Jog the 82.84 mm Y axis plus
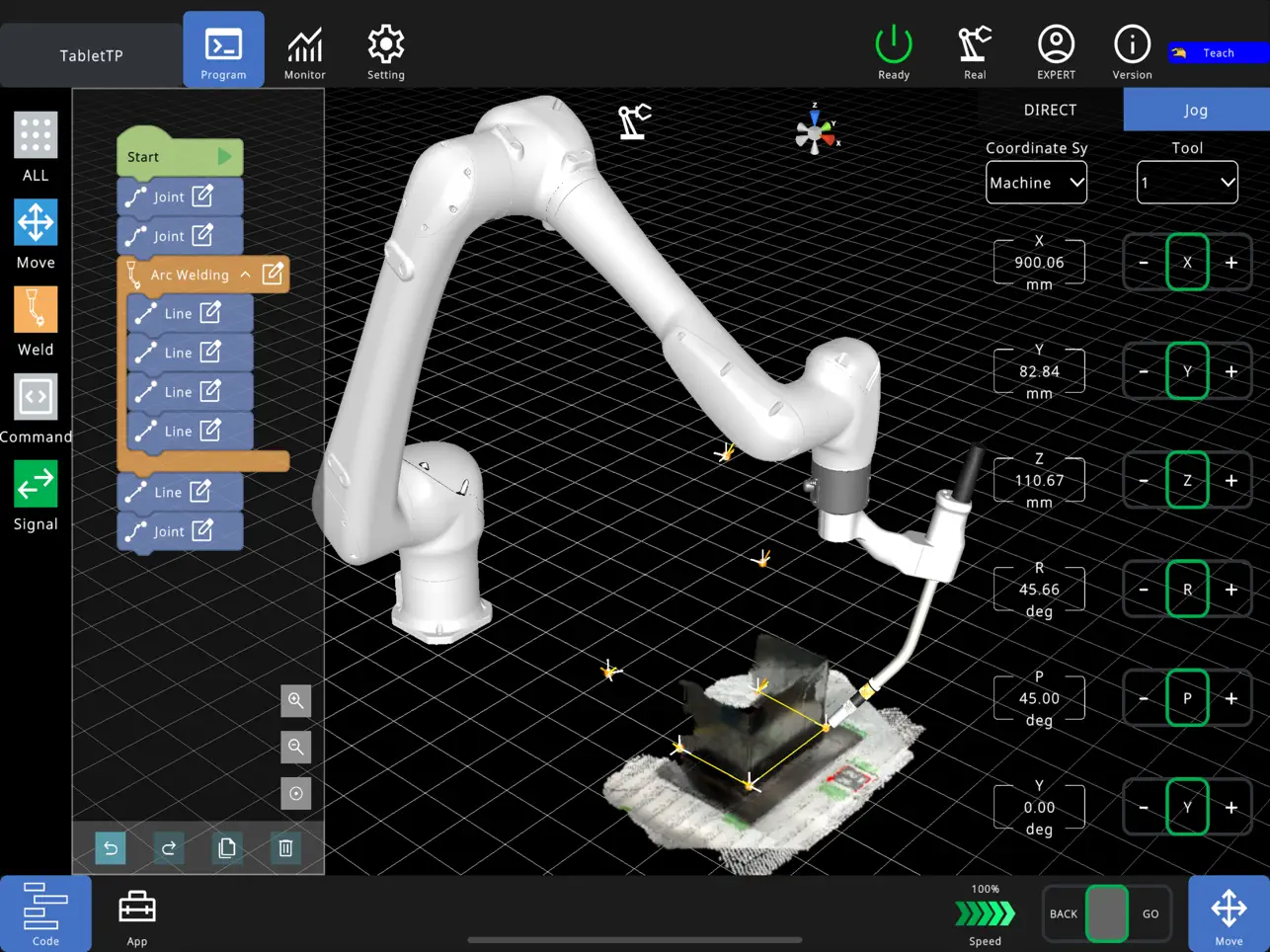 coord(1231,371)
